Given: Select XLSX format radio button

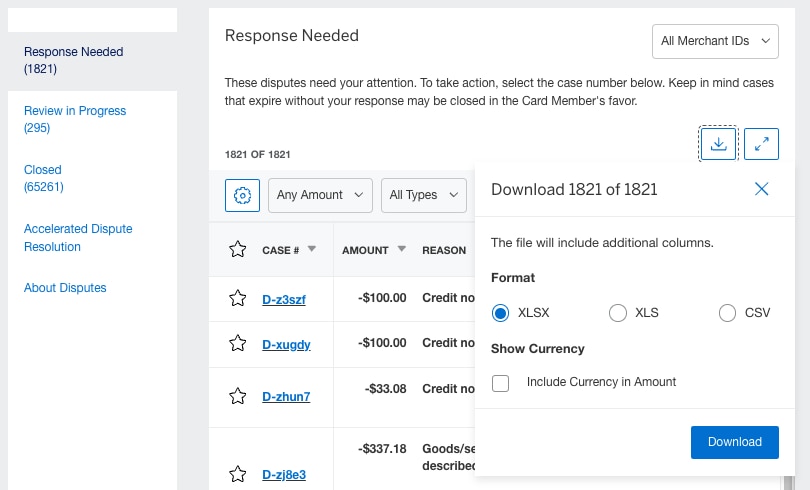Looking at the screenshot, I should click(500, 313).
